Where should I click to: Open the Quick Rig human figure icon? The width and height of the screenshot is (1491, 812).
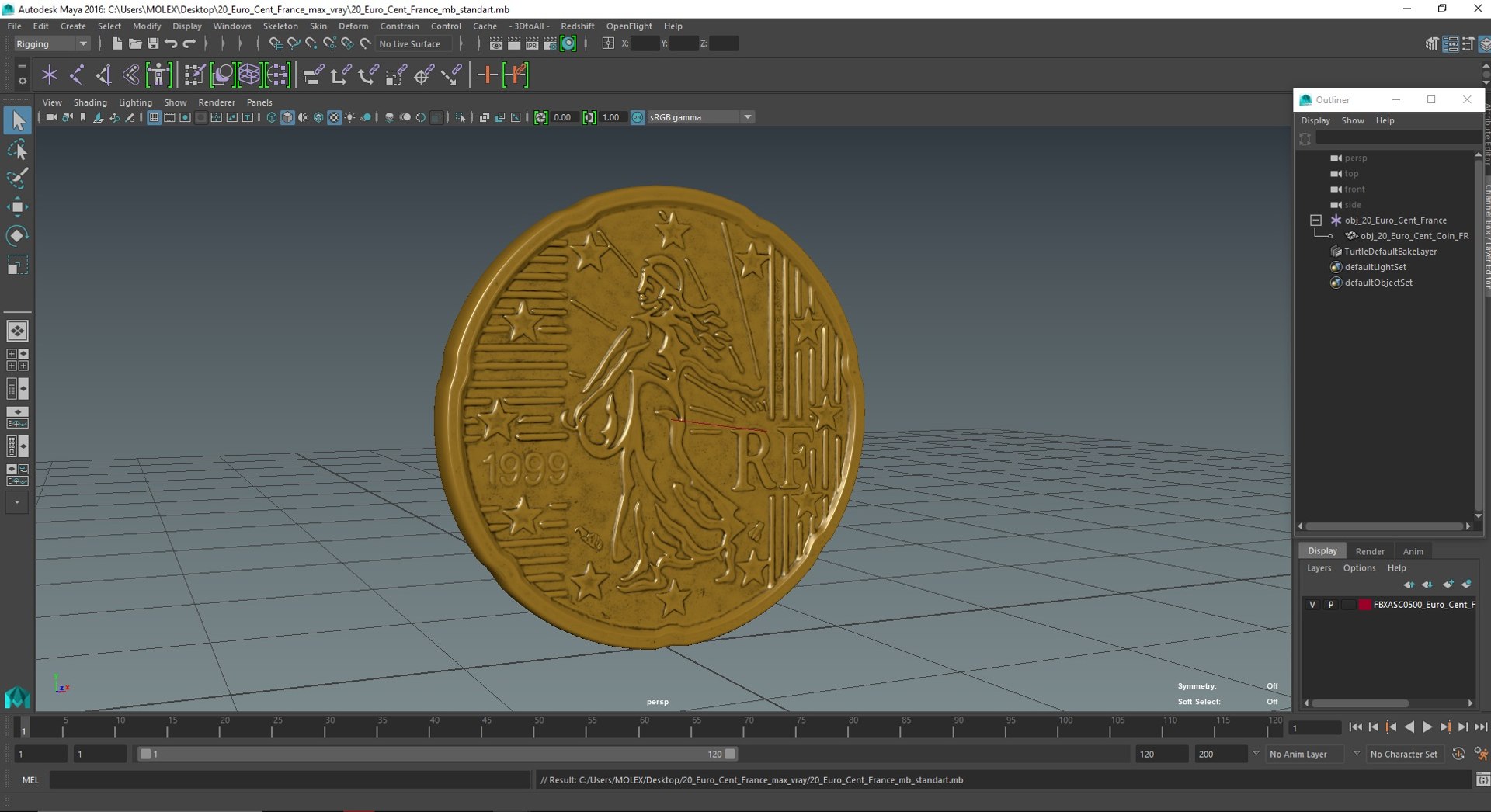[x=158, y=75]
